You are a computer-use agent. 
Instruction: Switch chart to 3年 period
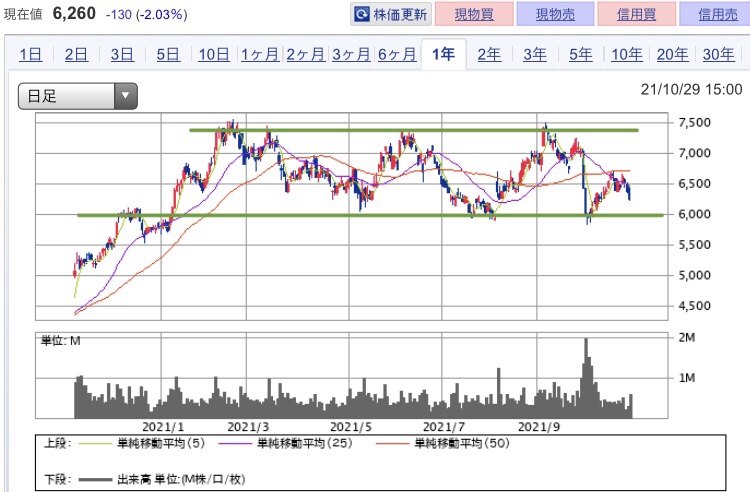(535, 55)
